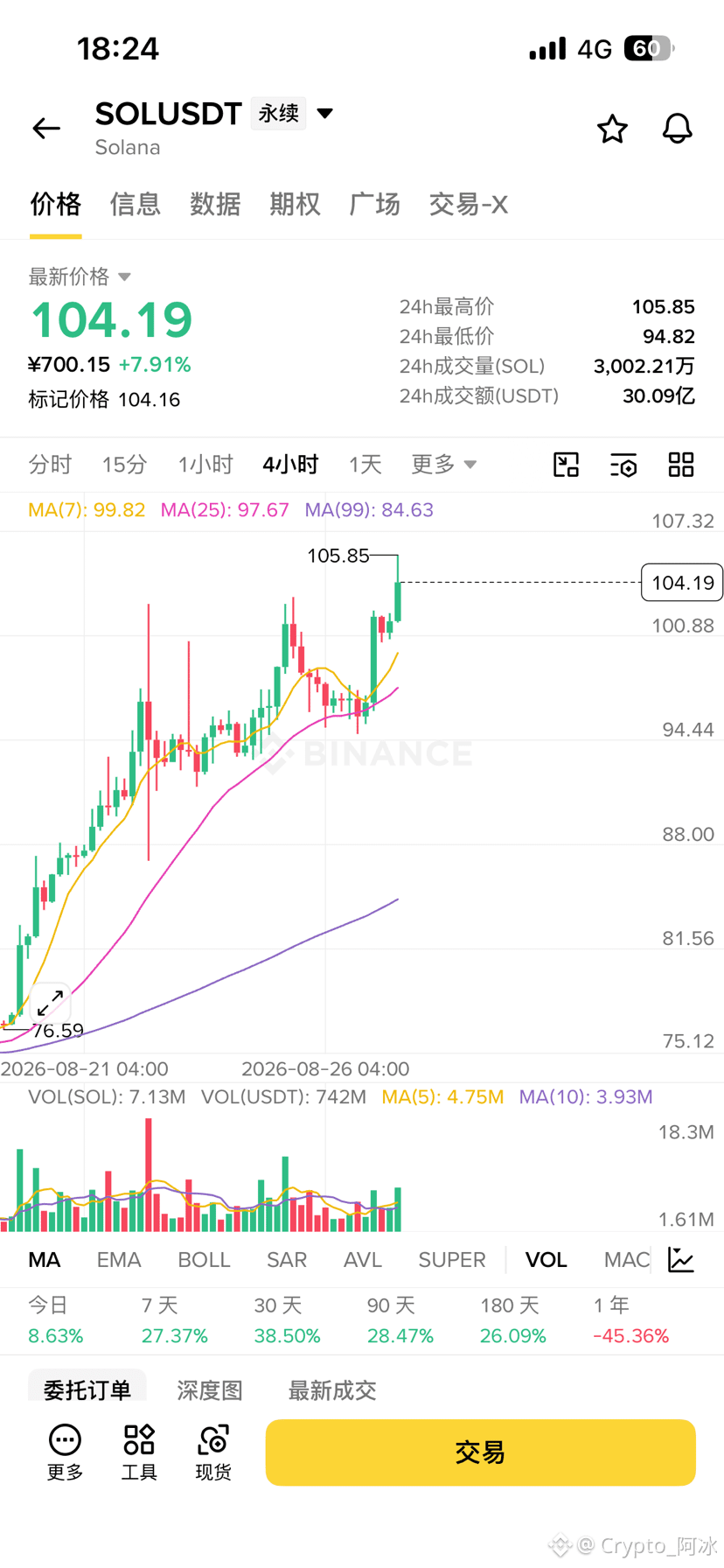The width and height of the screenshot is (724, 1568).
Task: Tap the yellow 交易 button
Action: 481,1452
